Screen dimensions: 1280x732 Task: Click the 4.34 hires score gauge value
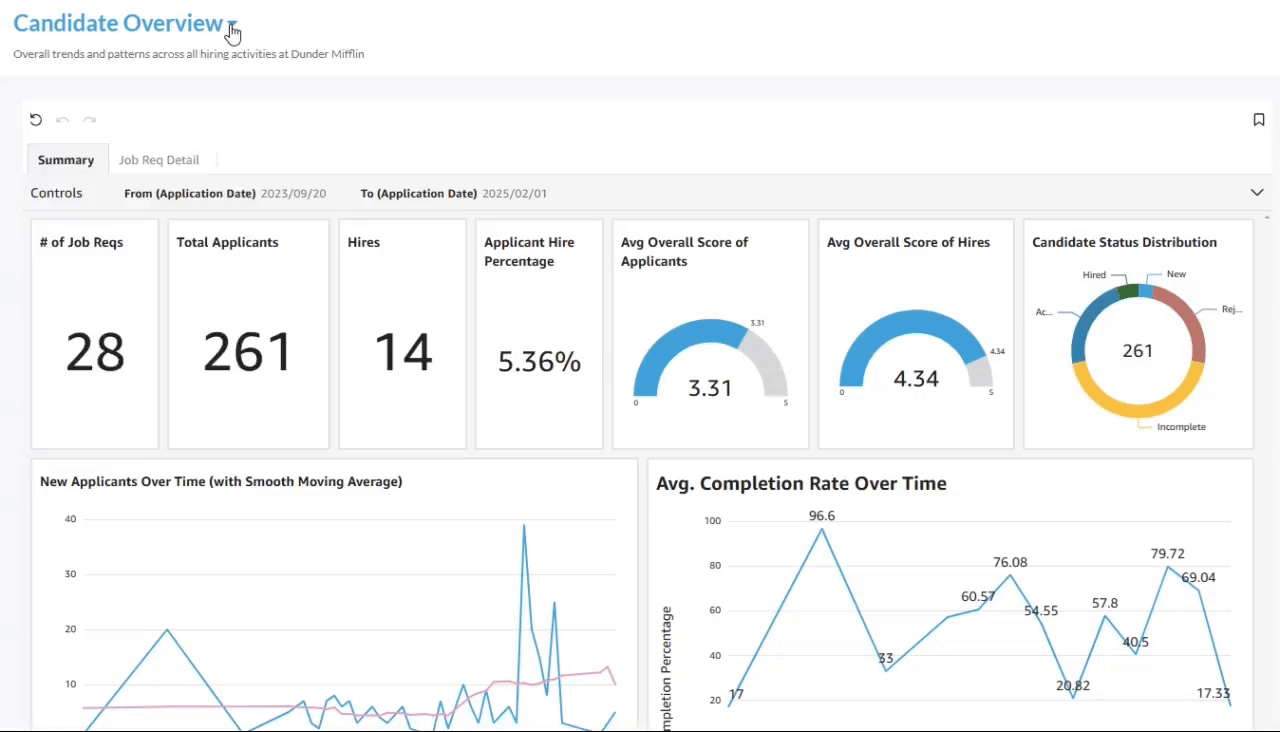coord(916,379)
